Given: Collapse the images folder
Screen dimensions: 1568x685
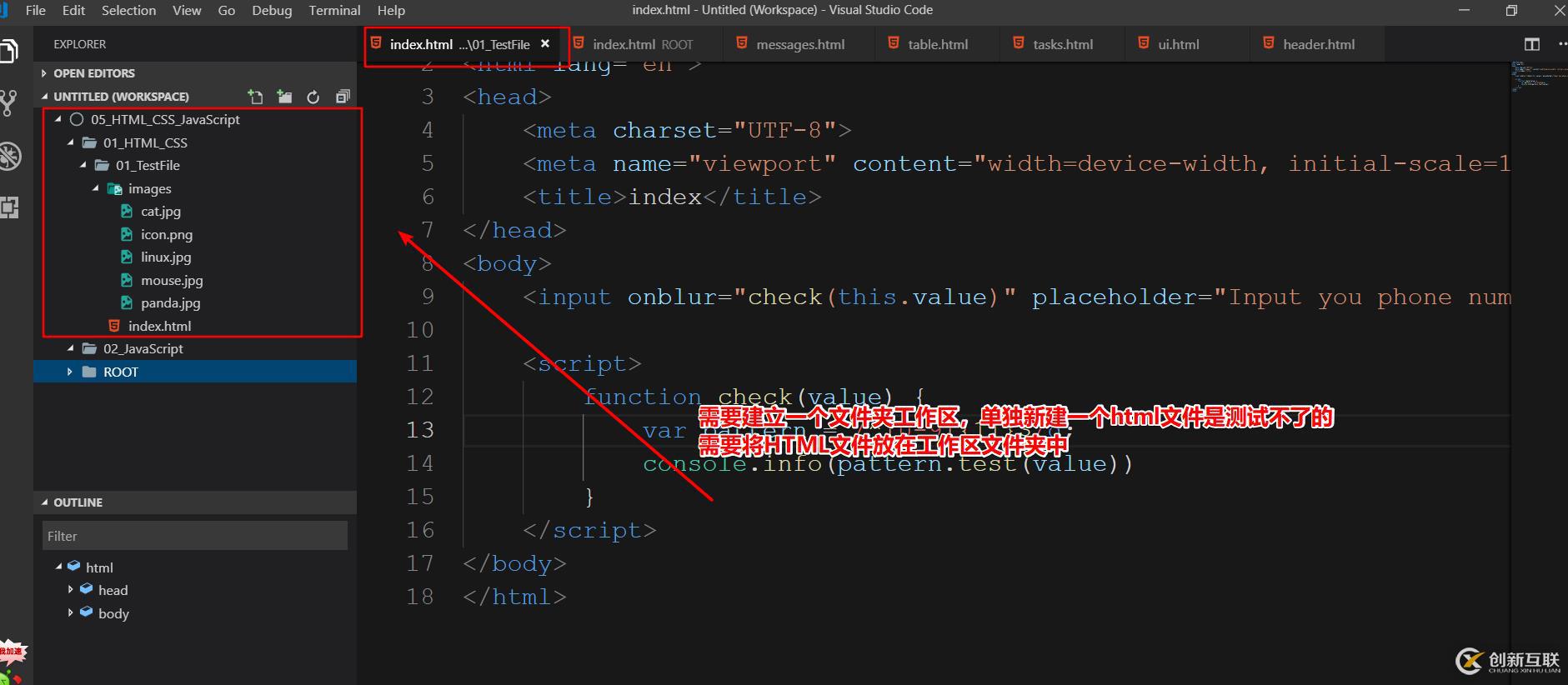Looking at the screenshot, I should click(95, 189).
